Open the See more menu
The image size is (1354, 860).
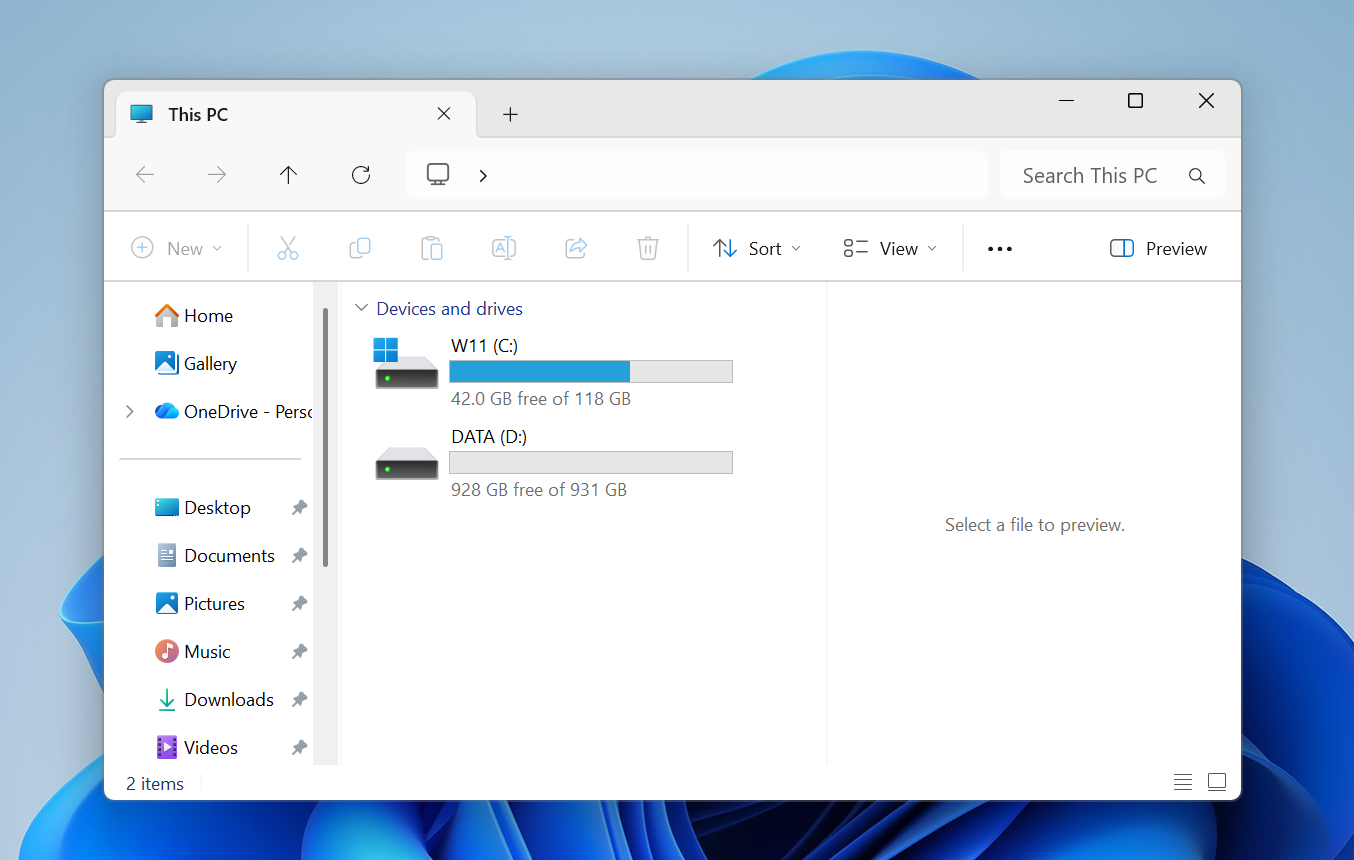pyautogui.click(x=999, y=247)
